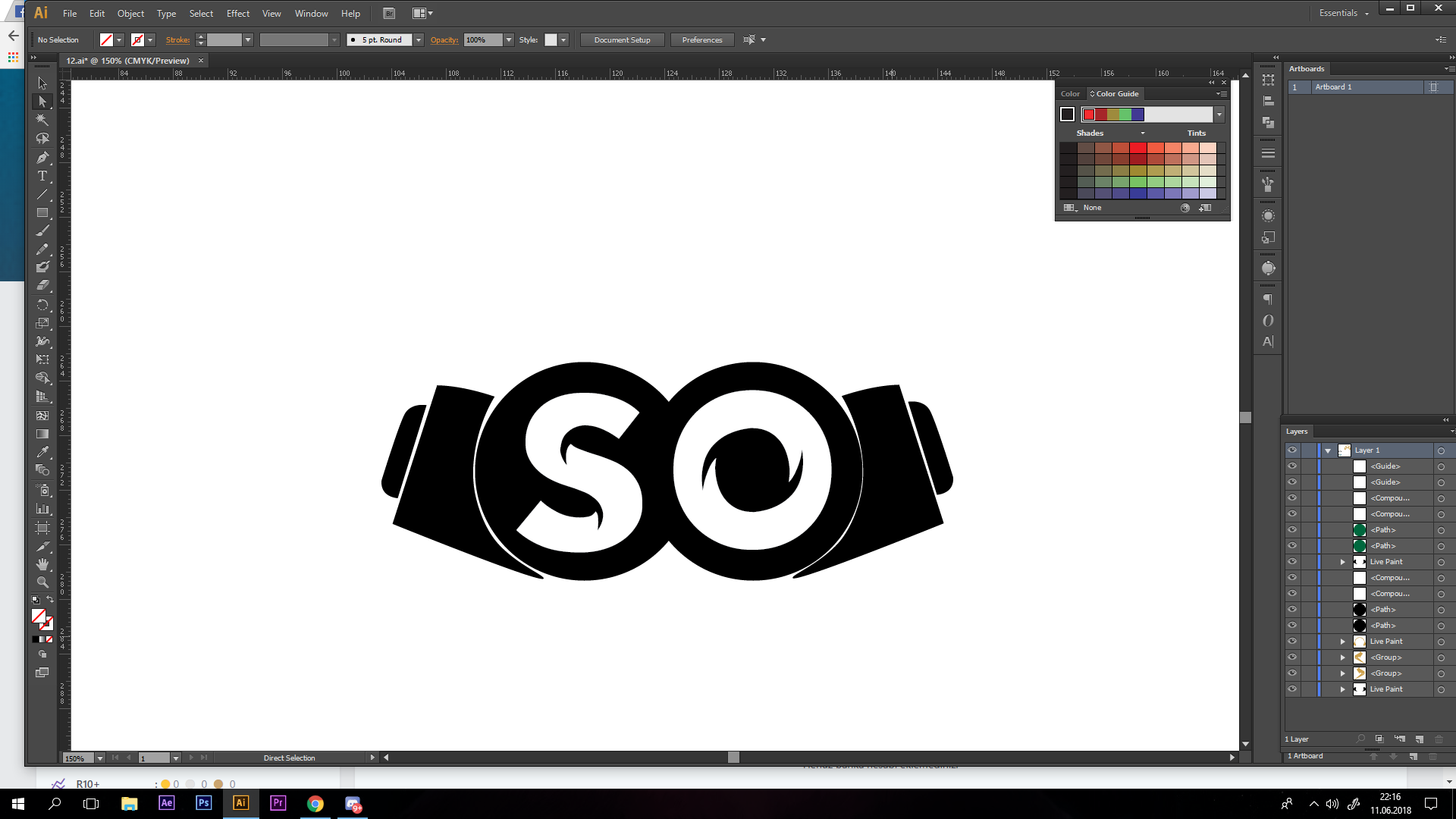Select the Gradient tool
1456x819 pixels.
tap(42, 434)
